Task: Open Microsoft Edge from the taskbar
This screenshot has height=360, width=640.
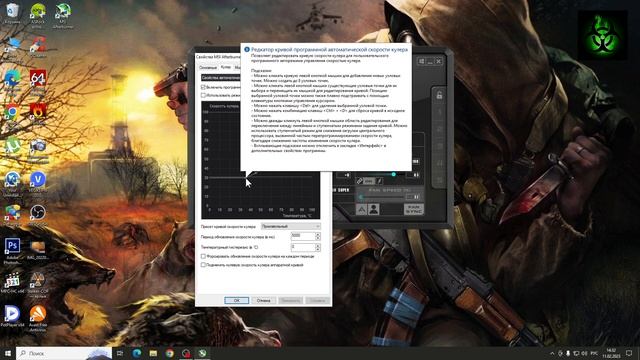Action: tap(137, 353)
